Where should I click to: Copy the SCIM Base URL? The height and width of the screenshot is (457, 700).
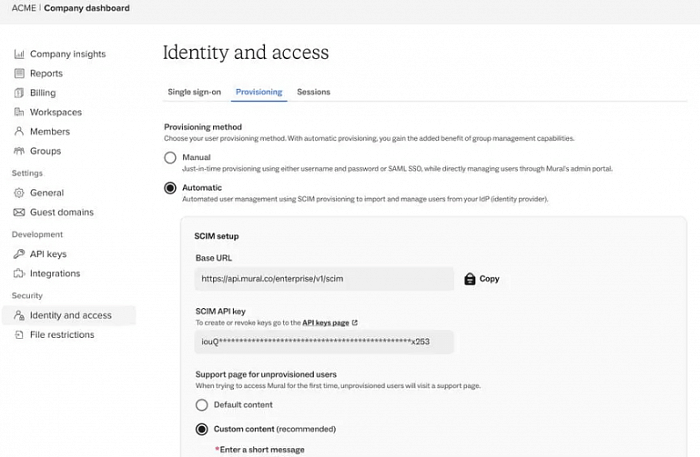click(482, 279)
